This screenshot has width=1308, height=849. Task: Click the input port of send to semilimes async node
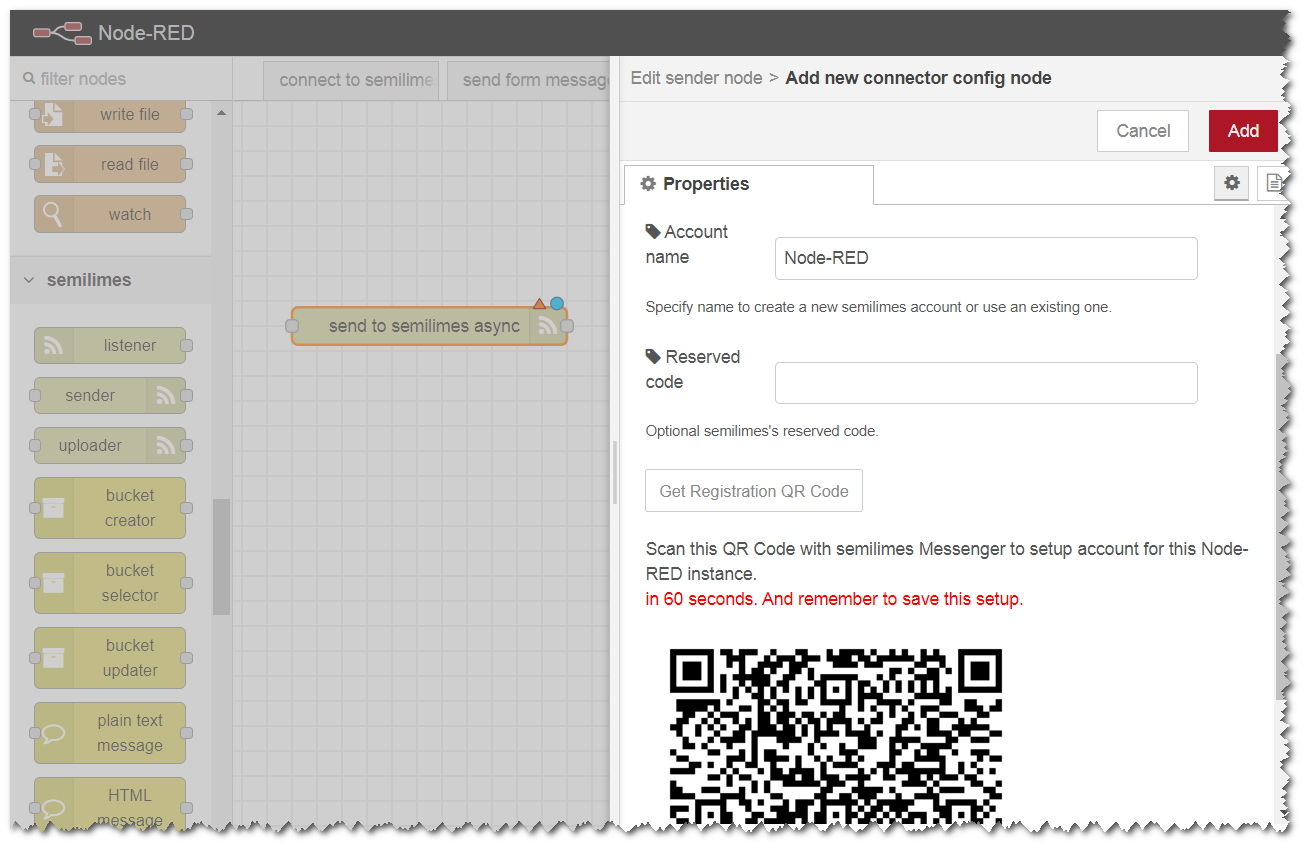point(292,326)
